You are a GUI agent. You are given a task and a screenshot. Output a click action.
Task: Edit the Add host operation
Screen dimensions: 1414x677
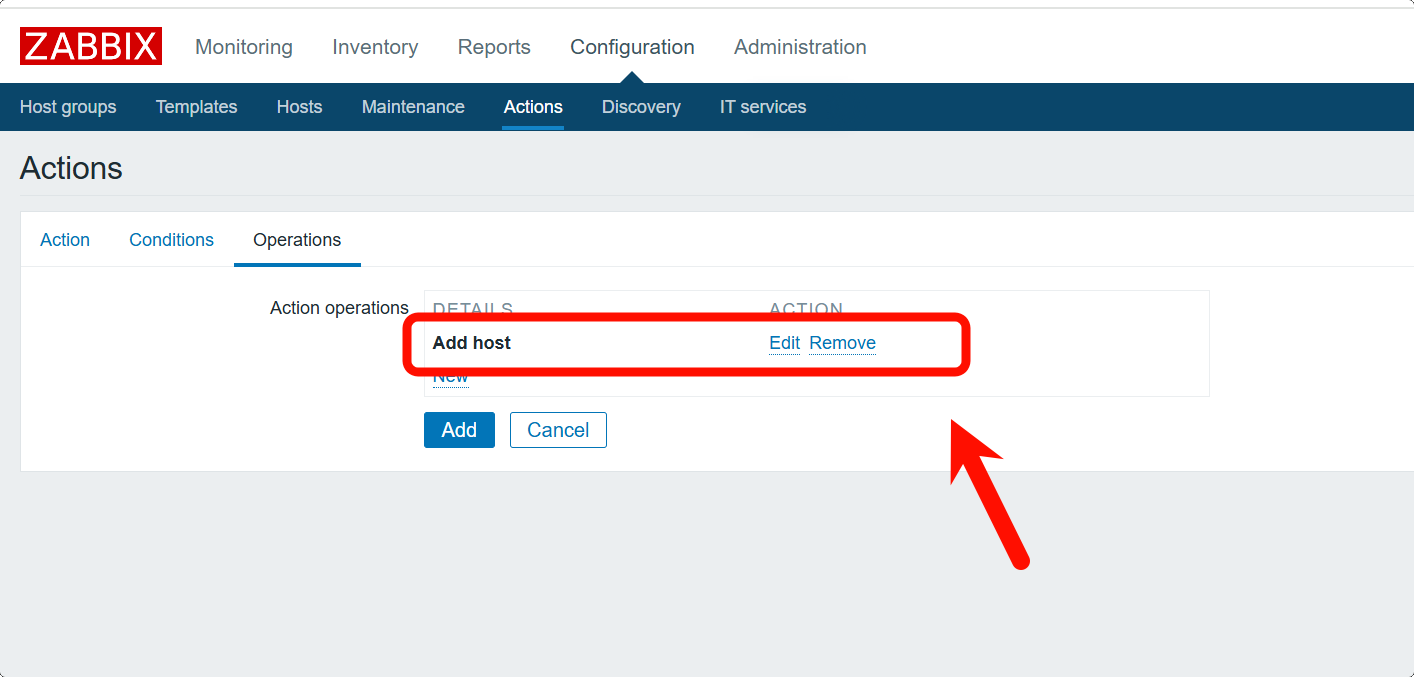click(x=784, y=343)
